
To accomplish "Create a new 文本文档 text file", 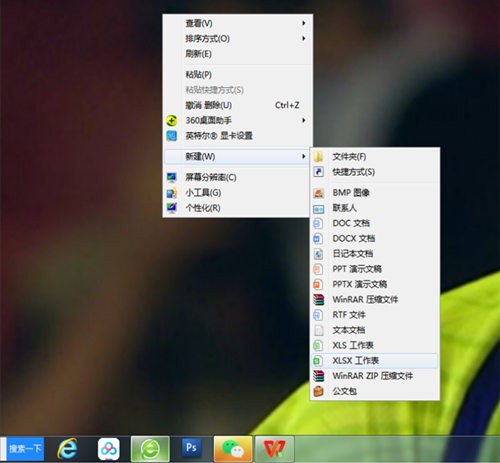I will (x=375, y=330).
